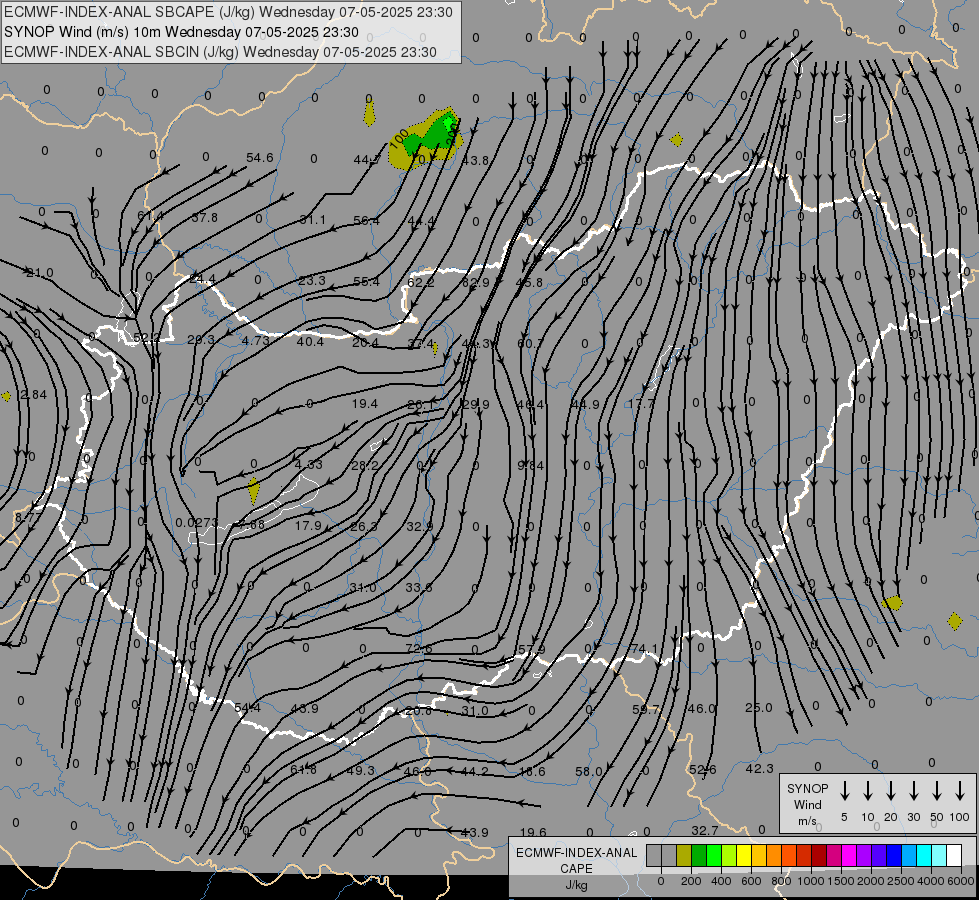
Task: Select the olive swatch in the CAPE legend
Action: (x=684, y=855)
